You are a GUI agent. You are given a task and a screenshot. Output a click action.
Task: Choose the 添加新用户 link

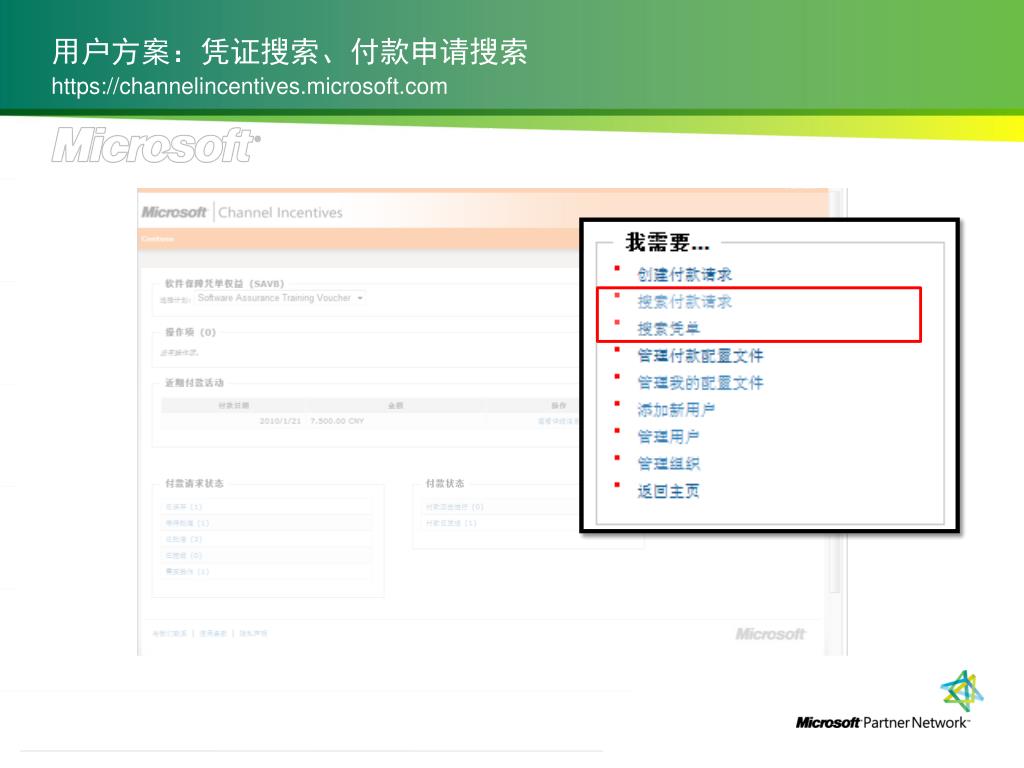[676, 409]
